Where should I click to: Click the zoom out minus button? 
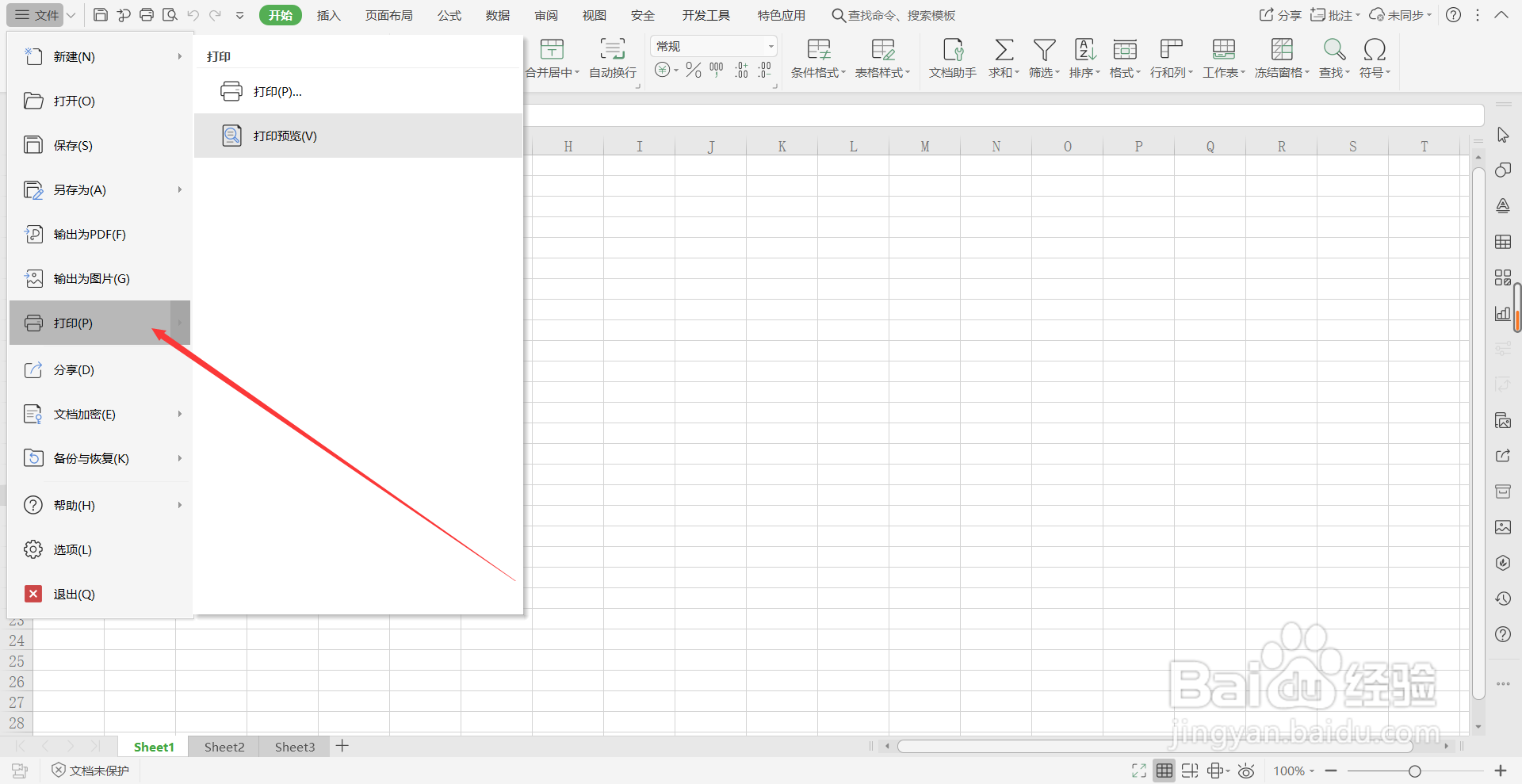click(x=1331, y=771)
